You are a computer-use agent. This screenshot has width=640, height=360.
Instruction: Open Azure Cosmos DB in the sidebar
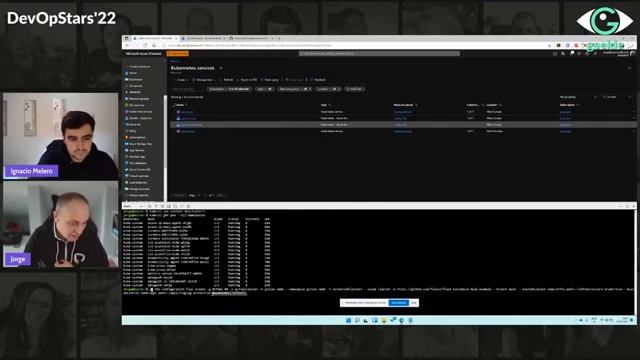tap(138, 169)
